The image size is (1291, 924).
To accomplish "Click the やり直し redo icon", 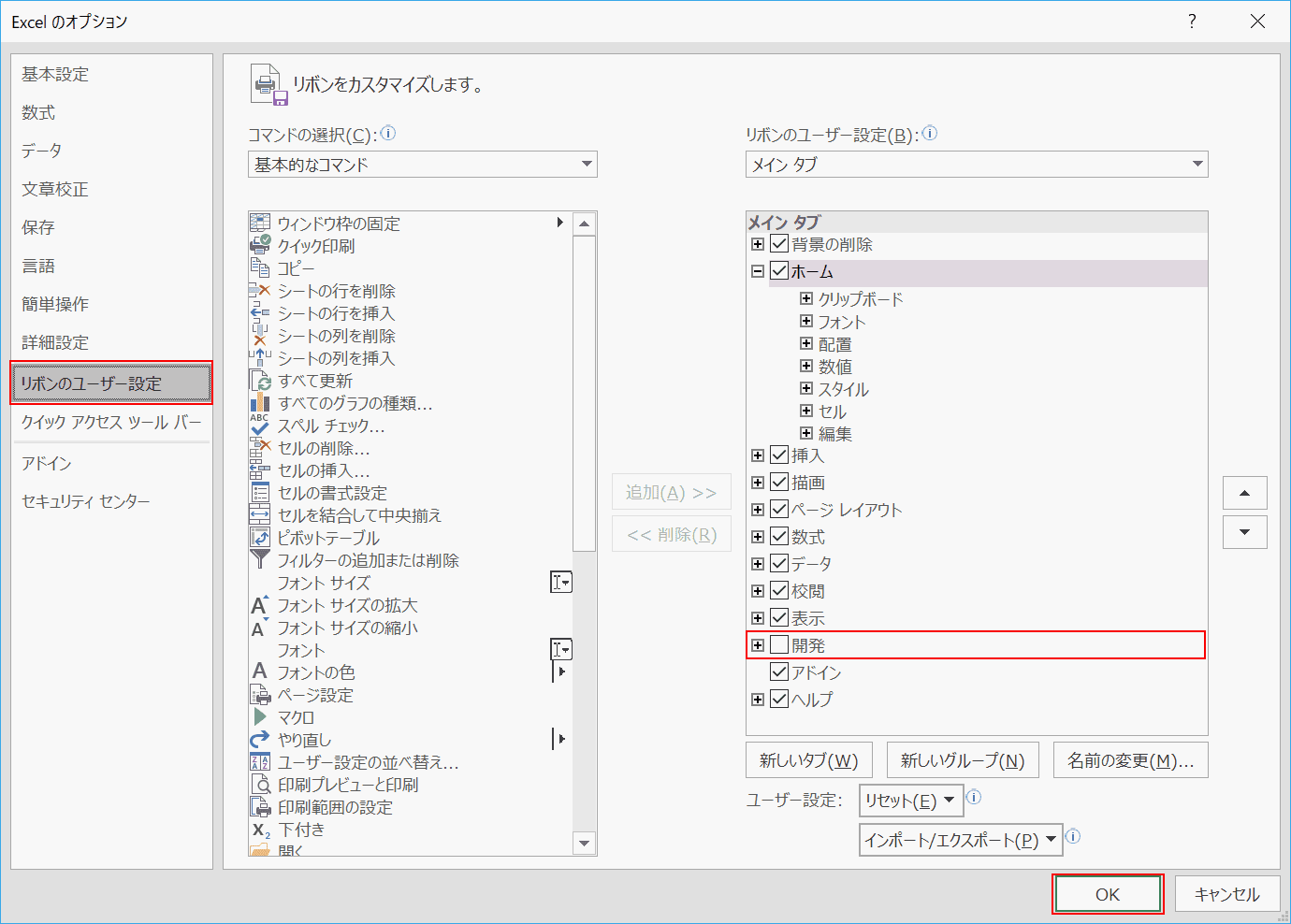I will click(260, 739).
